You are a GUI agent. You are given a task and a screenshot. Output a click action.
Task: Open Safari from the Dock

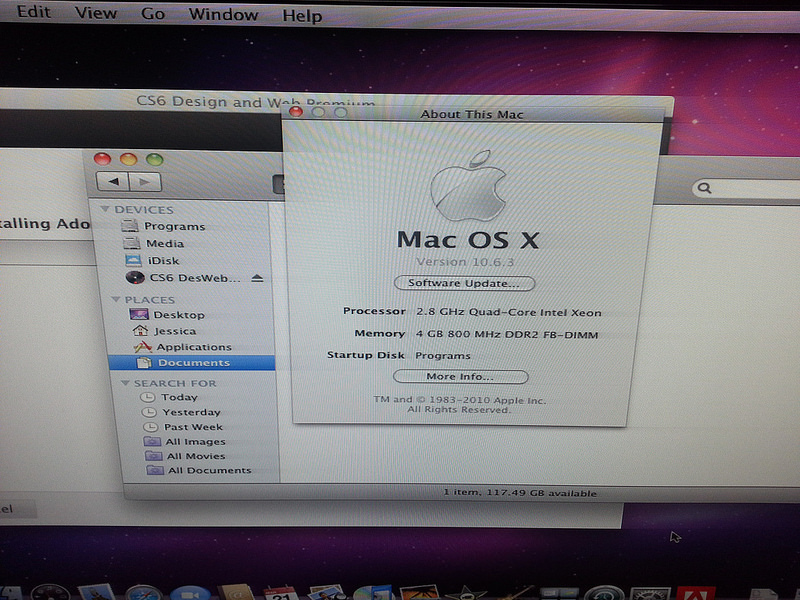point(144,592)
